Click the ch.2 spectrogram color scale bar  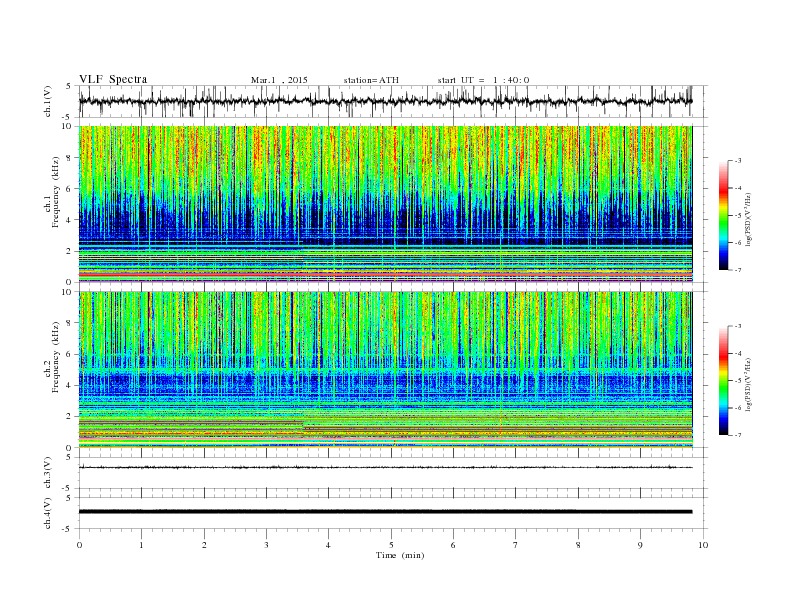click(x=723, y=380)
